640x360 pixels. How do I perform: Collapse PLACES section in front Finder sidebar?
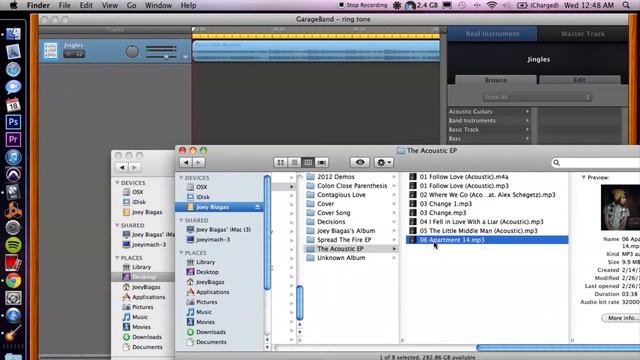[181, 253]
